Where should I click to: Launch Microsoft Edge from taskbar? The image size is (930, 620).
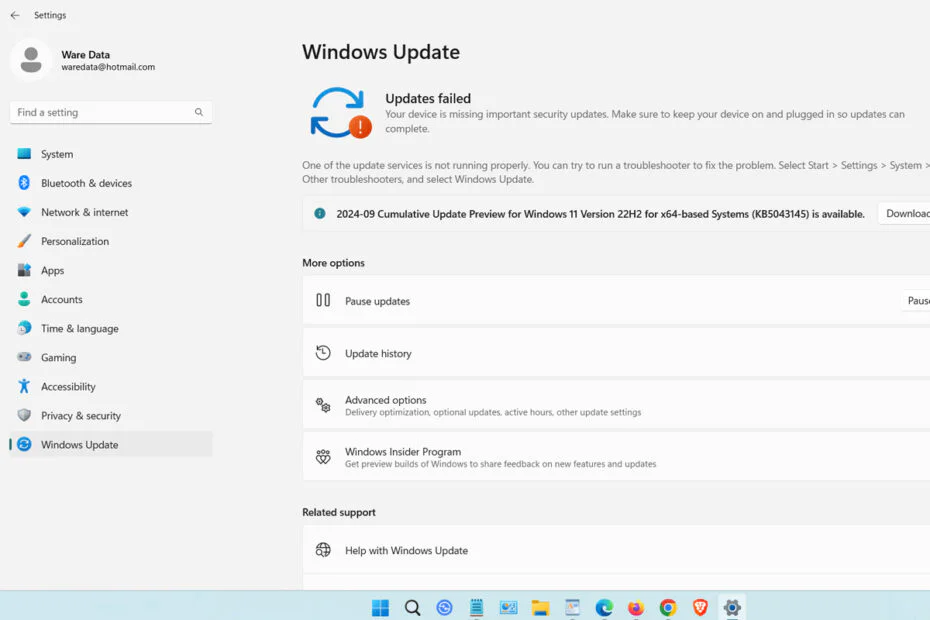(x=604, y=608)
